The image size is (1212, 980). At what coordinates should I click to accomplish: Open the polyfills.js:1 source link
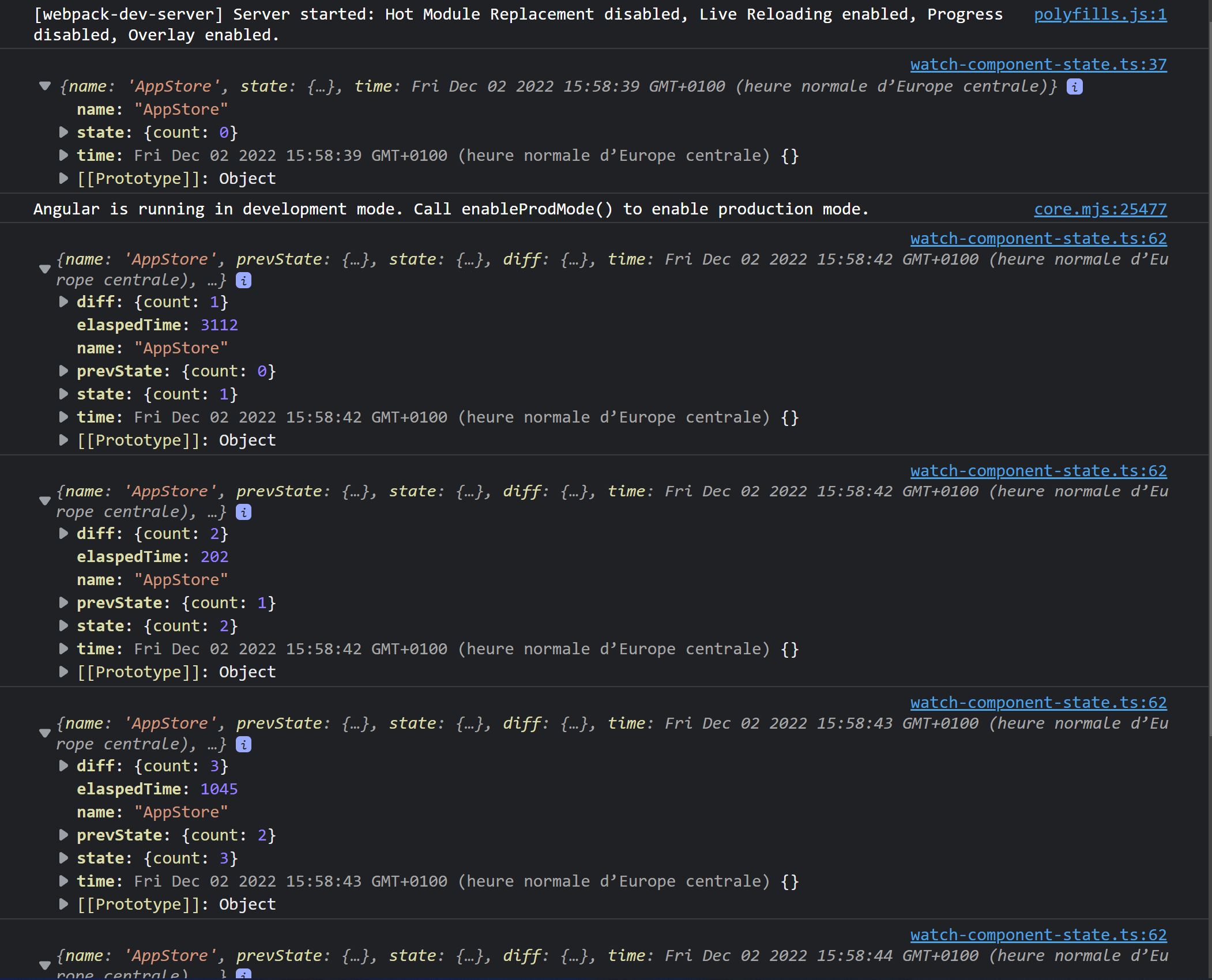(1100, 14)
